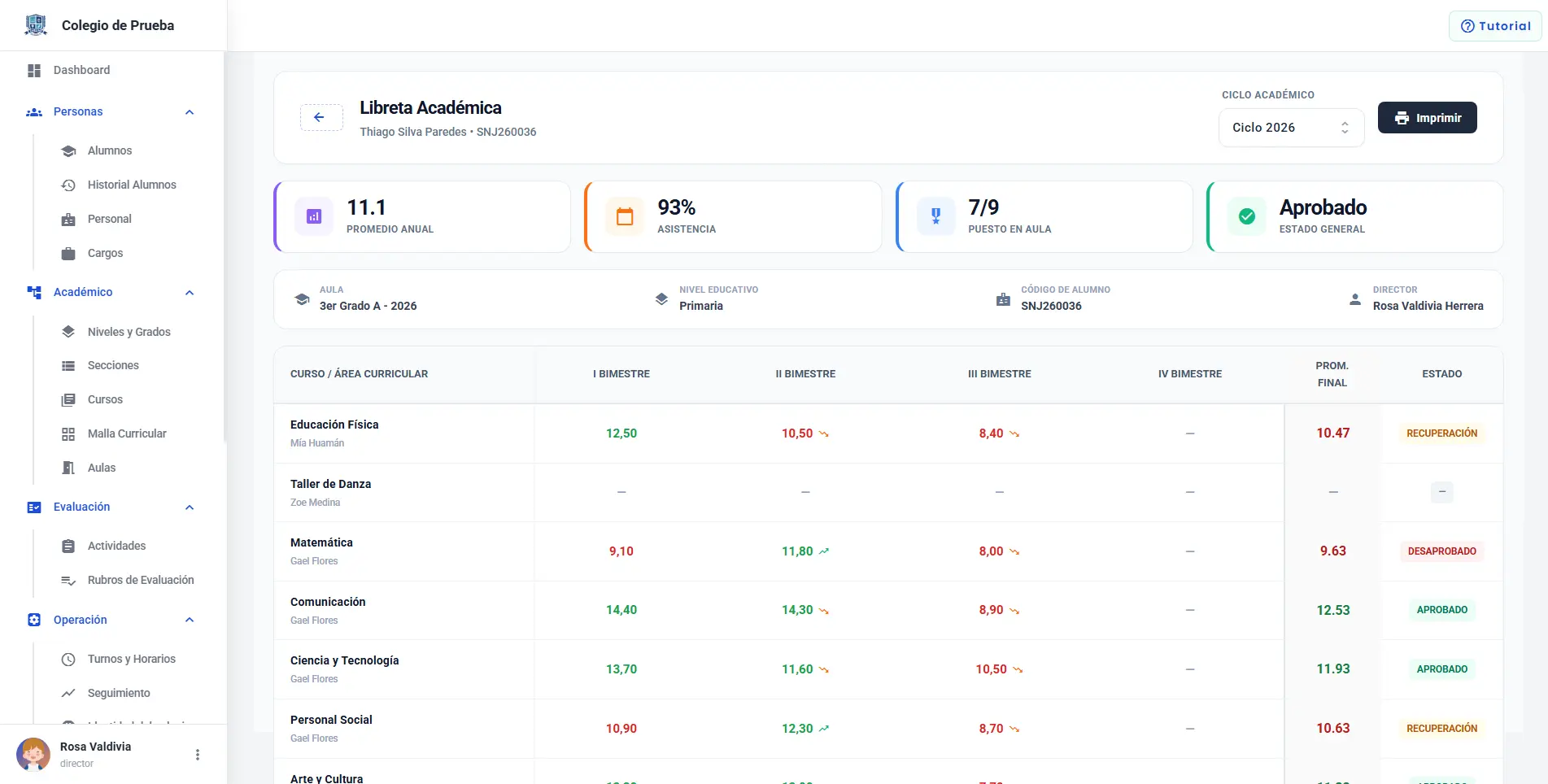Click the Cursos book icon

[x=68, y=400]
